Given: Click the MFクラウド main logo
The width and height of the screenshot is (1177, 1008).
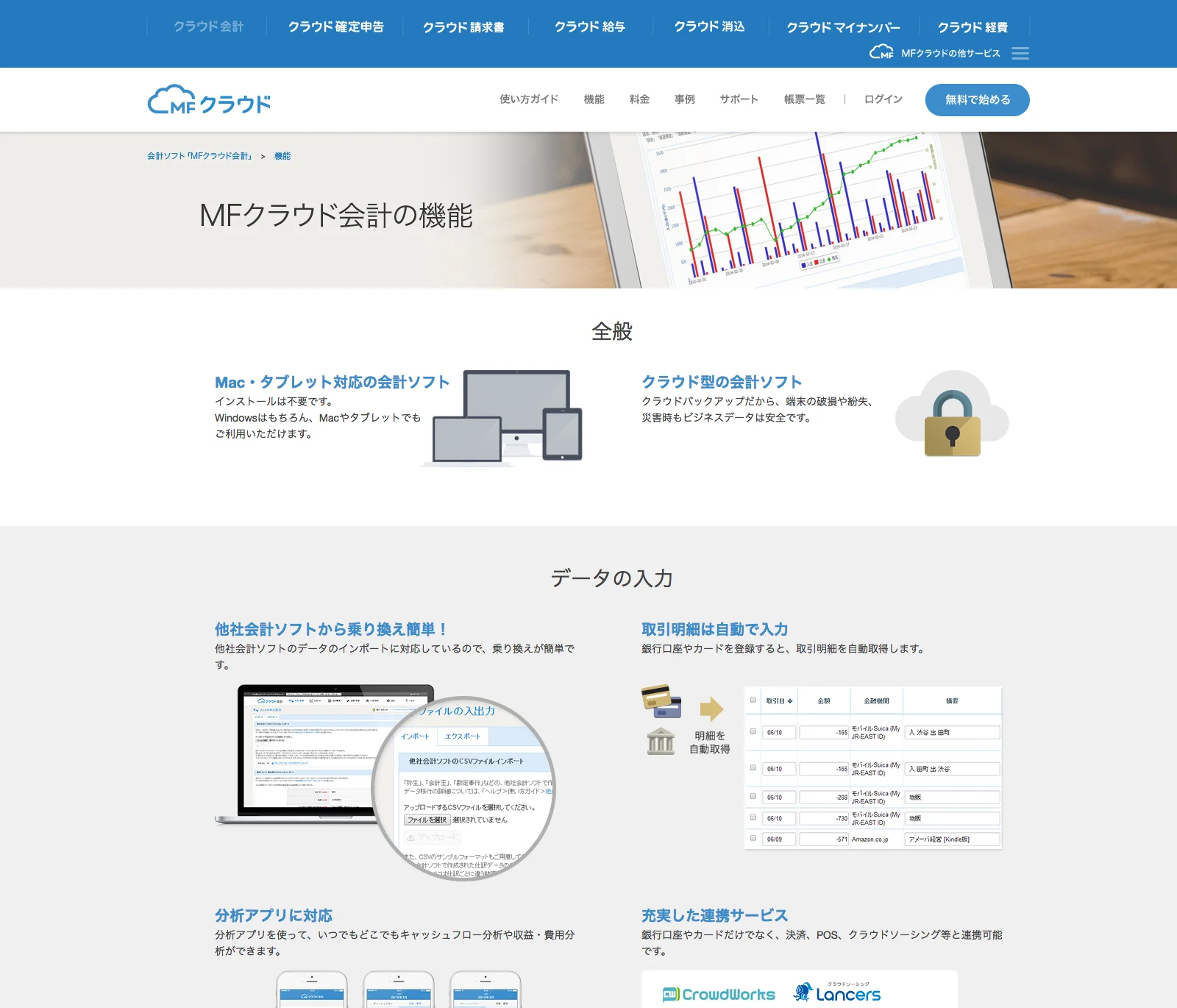Looking at the screenshot, I should pos(210,100).
